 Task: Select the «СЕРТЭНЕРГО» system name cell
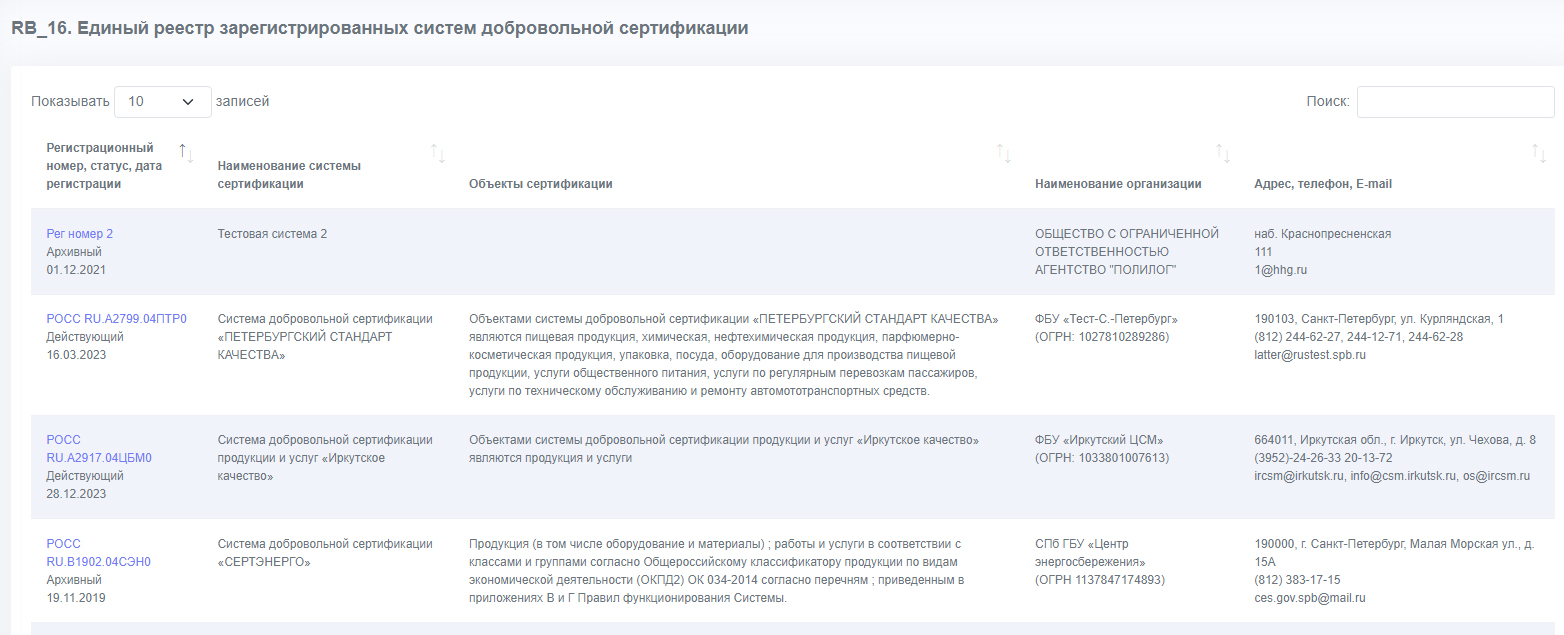[x=325, y=553]
